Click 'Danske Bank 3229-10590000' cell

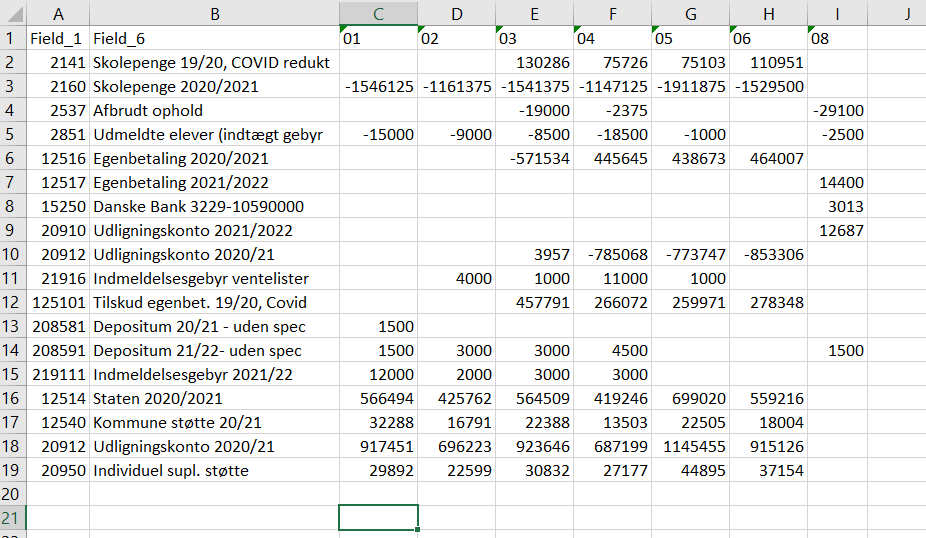point(214,206)
